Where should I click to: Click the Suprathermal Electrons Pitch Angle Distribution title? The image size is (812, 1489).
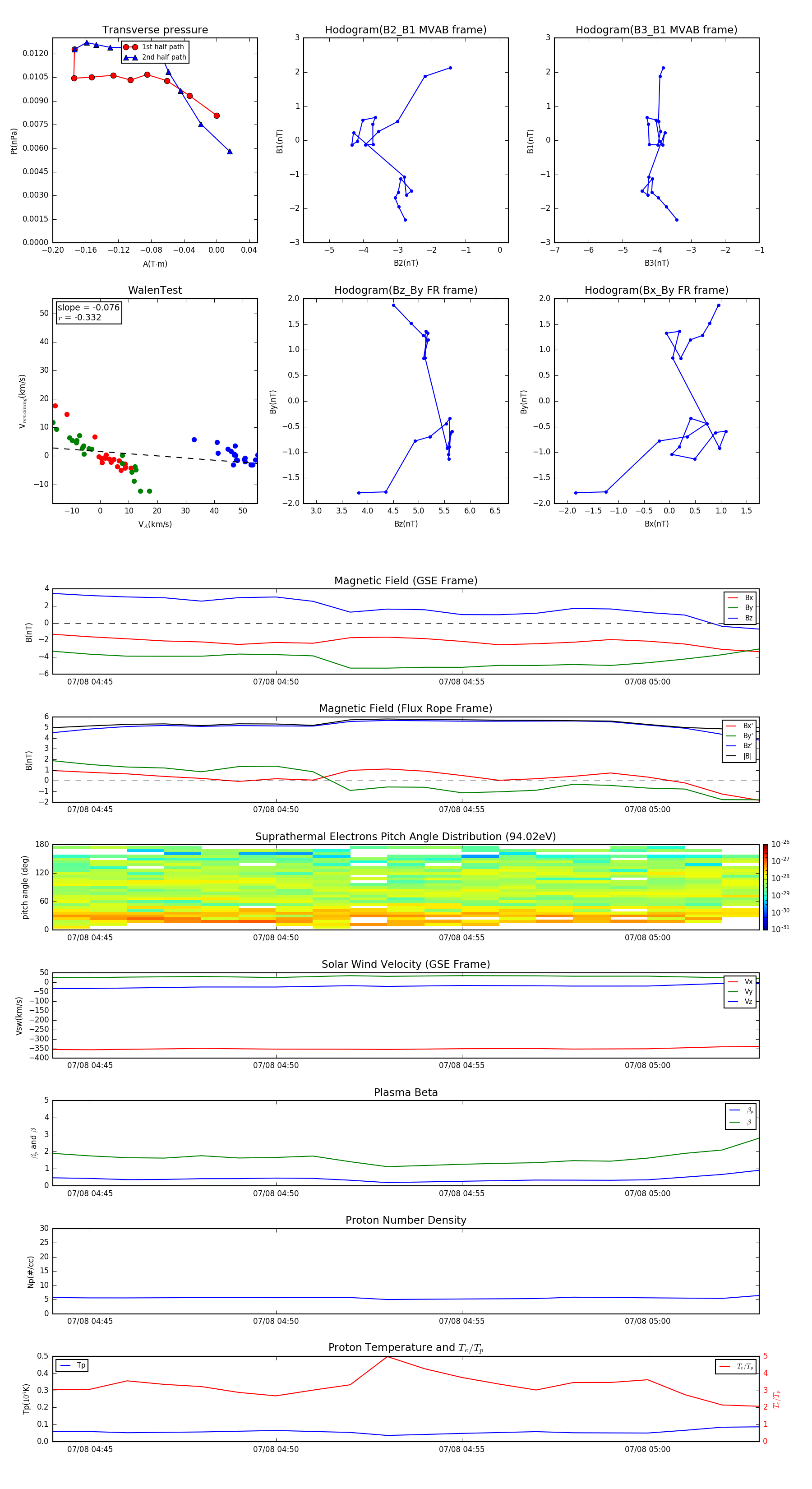pos(406,837)
